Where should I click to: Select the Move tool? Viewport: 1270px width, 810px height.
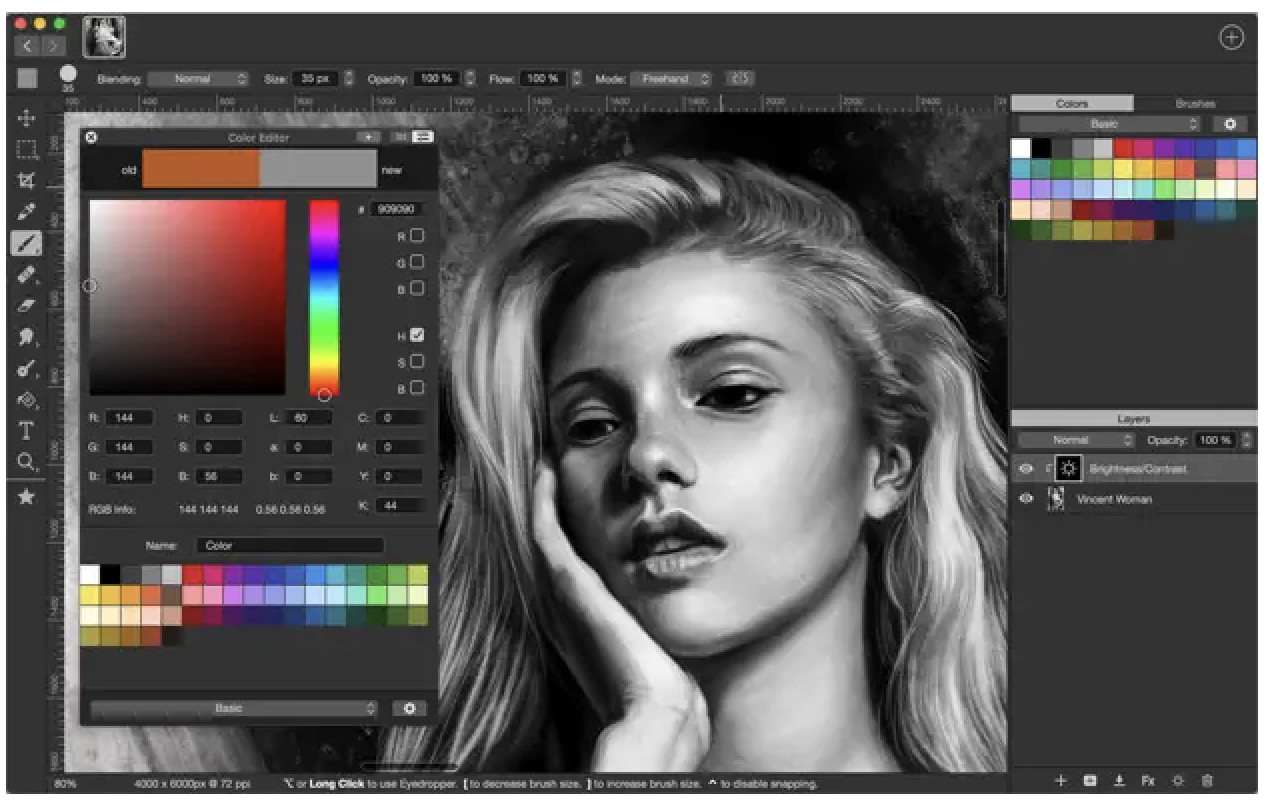coord(27,118)
